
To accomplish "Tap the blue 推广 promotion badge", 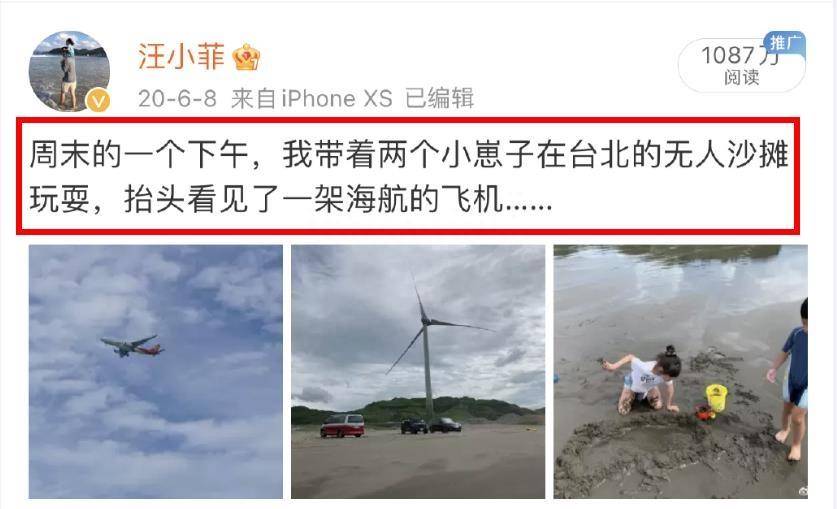I will 784,42.
